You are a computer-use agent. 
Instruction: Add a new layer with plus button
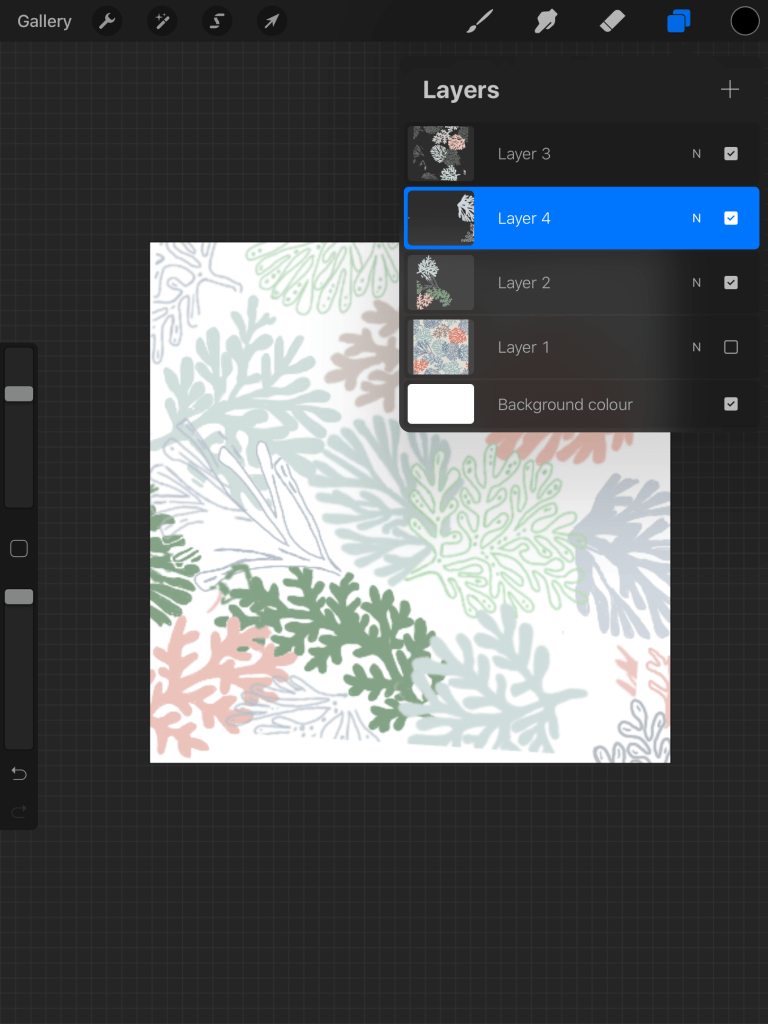pos(730,90)
